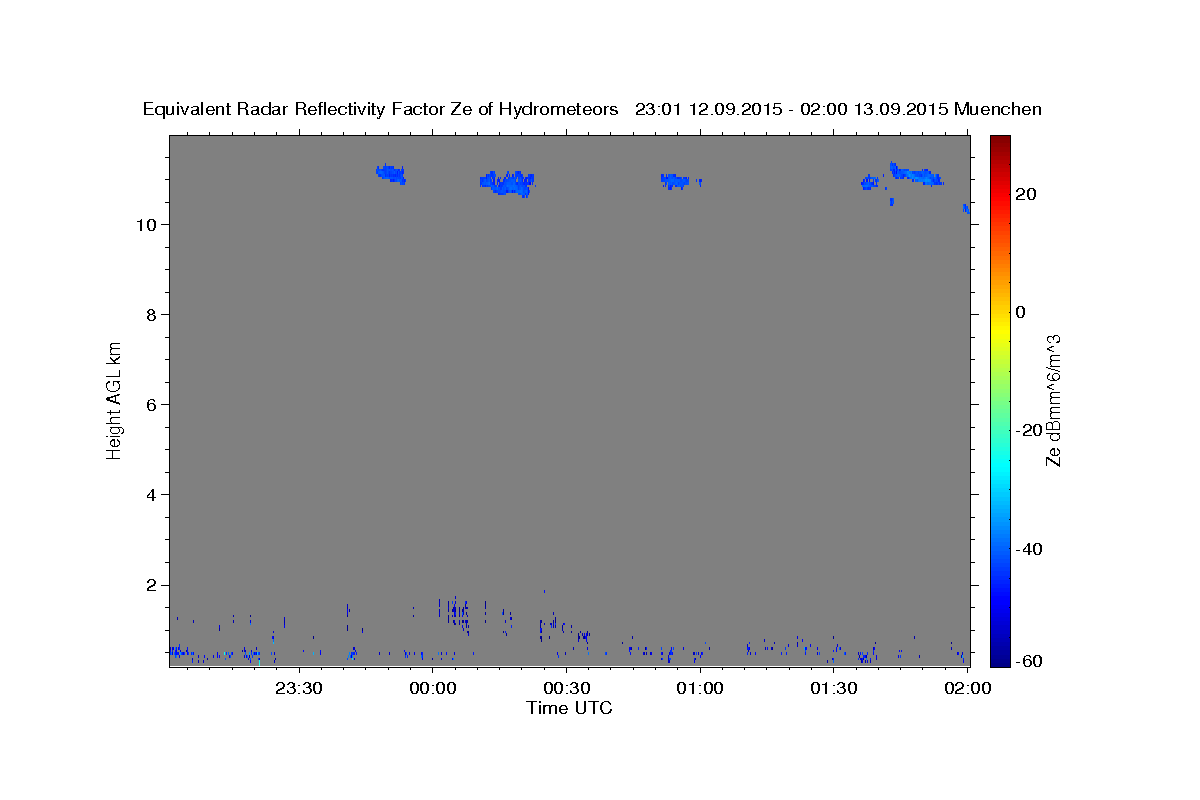This screenshot has width=1200, height=800.
Task: Click the 00:30 time tick label
Action: (566, 688)
